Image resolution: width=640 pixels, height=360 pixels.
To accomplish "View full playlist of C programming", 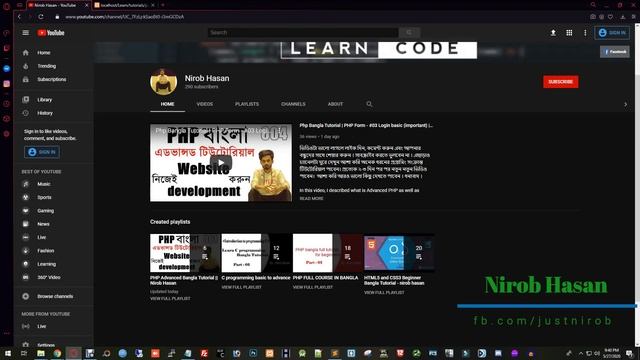I will [242, 287].
